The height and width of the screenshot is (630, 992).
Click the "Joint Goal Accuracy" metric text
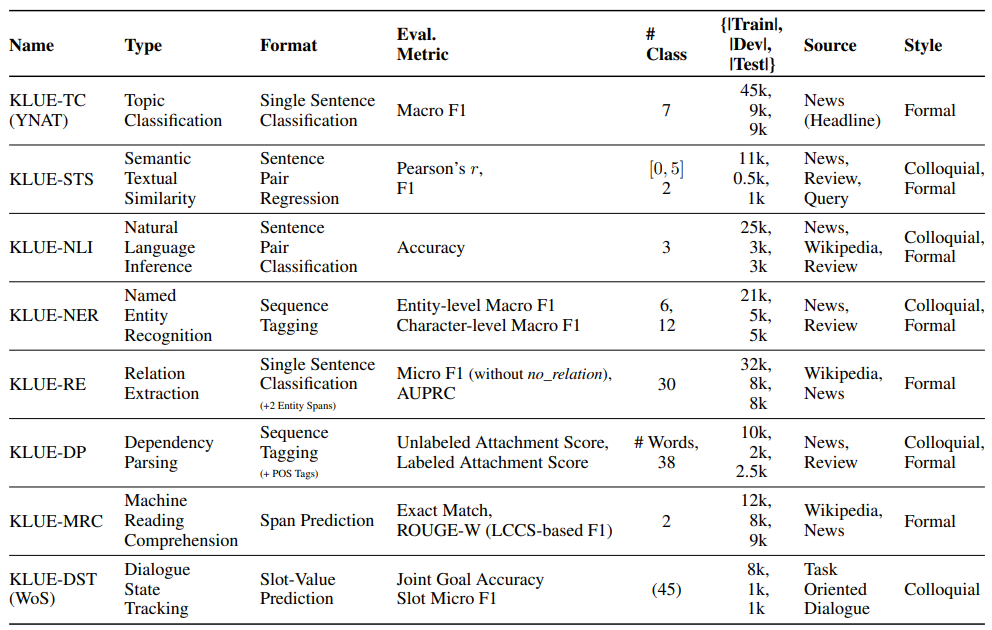coord(470,580)
